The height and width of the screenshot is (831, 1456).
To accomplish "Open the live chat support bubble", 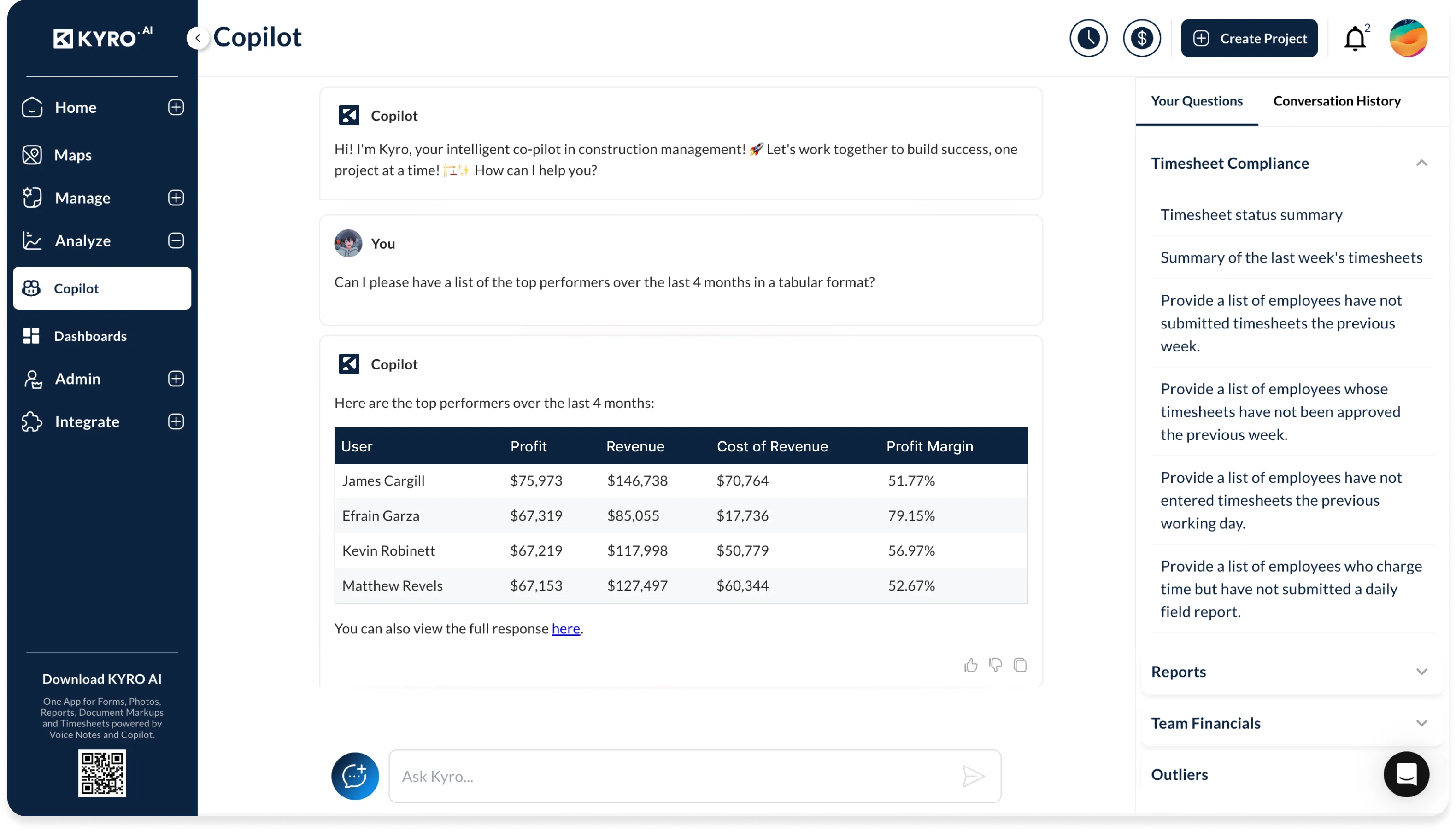I will pyautogui.click(x=1406, y=774).
